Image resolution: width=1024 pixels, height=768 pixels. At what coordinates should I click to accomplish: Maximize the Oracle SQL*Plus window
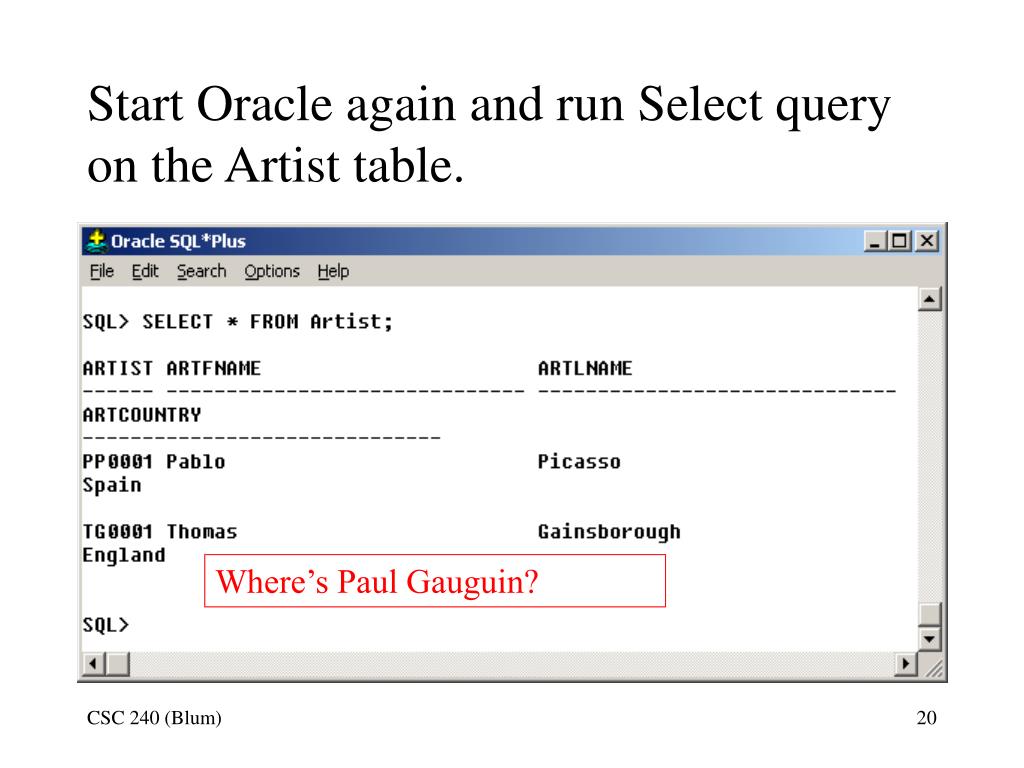899,241
